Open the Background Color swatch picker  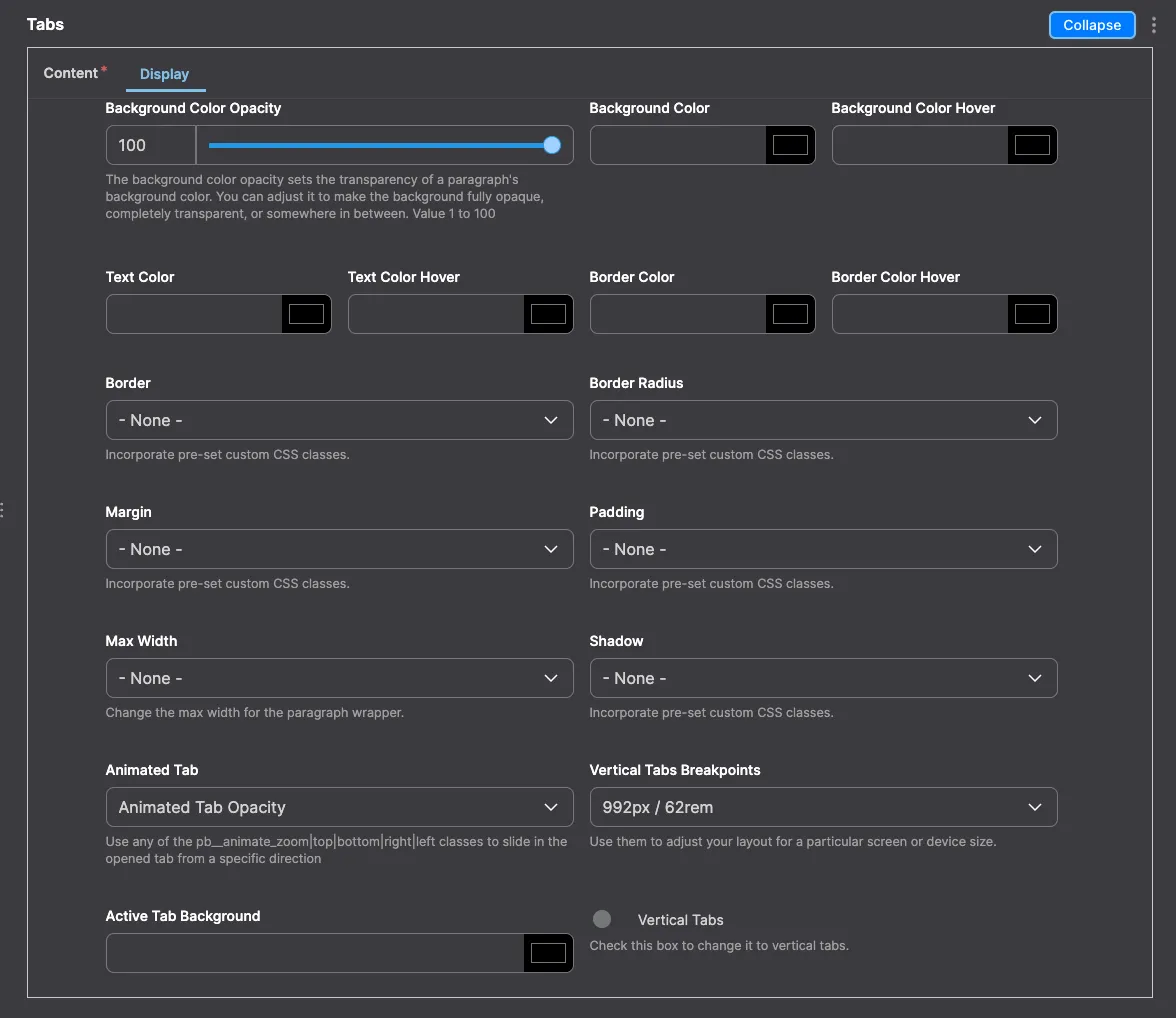pyautogui.click(x=790, y=145)
